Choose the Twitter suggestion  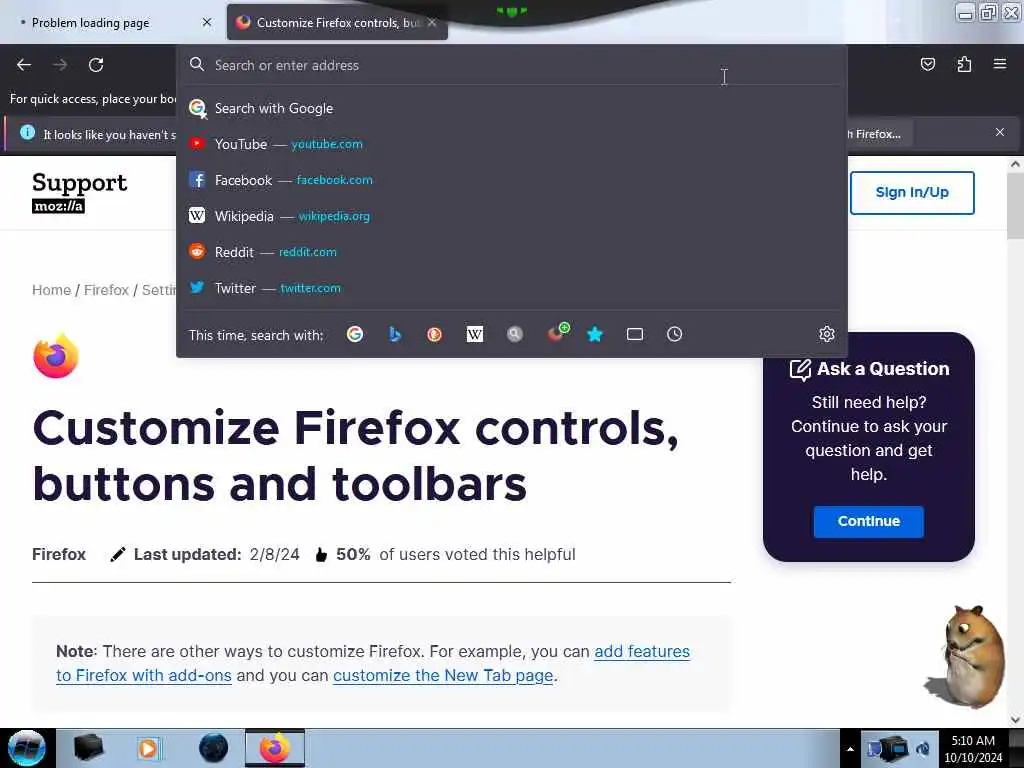pos(512,288)
